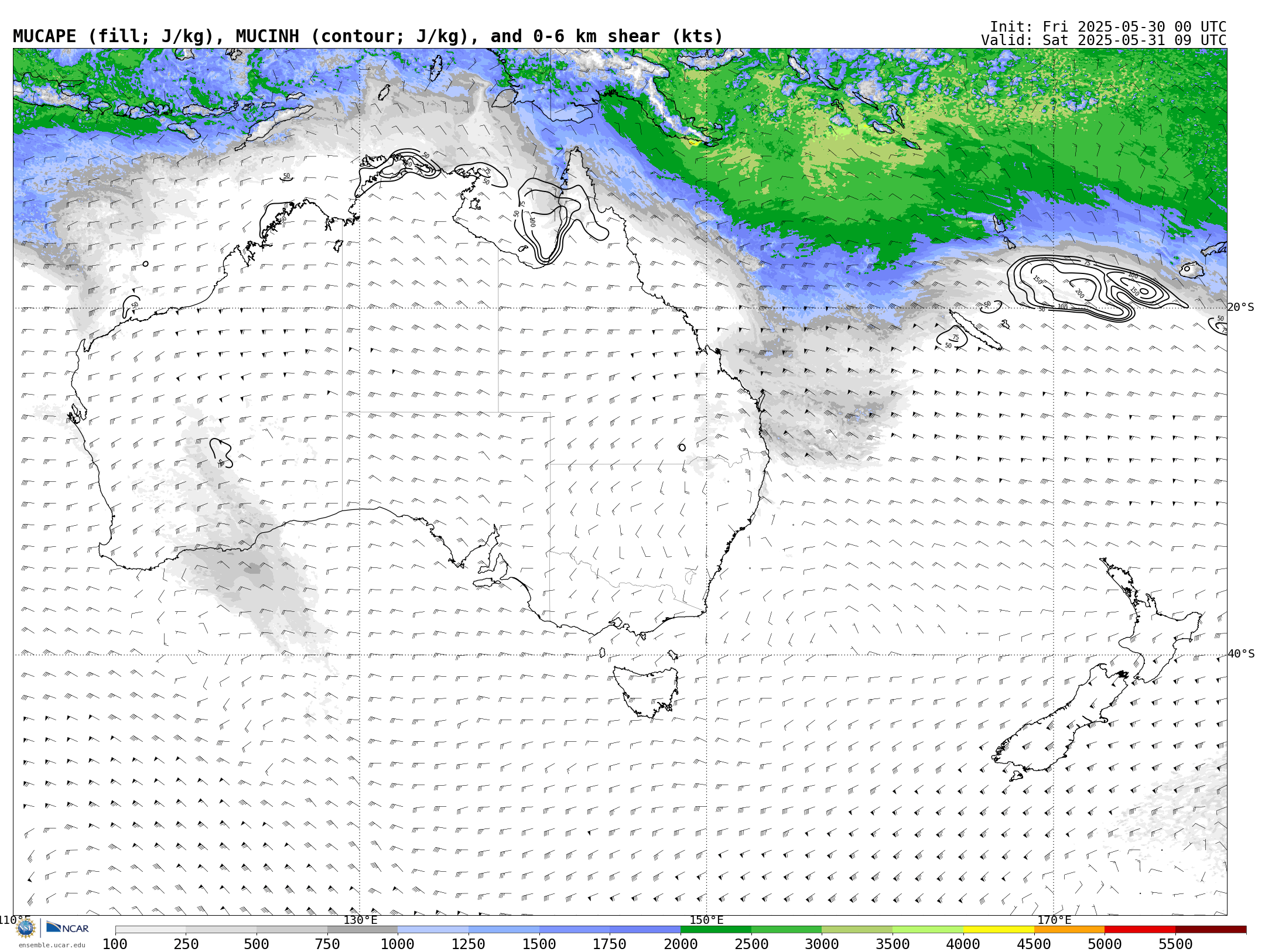Pick the 250–500 gray legend swatch

pyautogui.click(x=221, y=930)
